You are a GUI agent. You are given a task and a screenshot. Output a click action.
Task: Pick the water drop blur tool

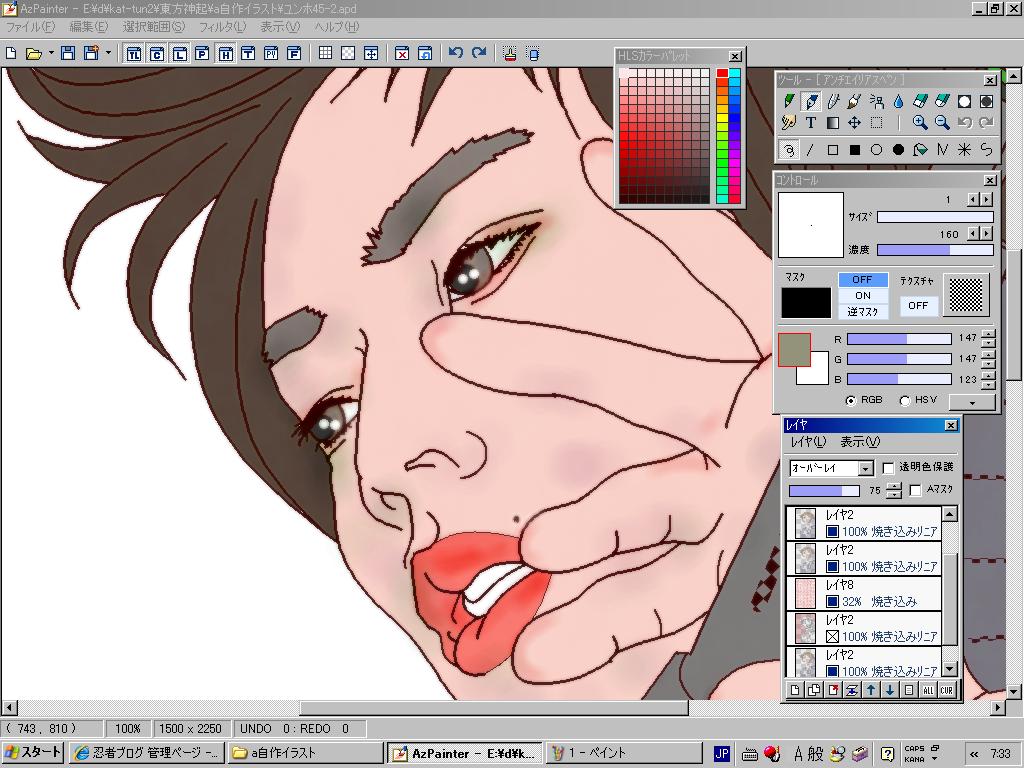(898, 101)
